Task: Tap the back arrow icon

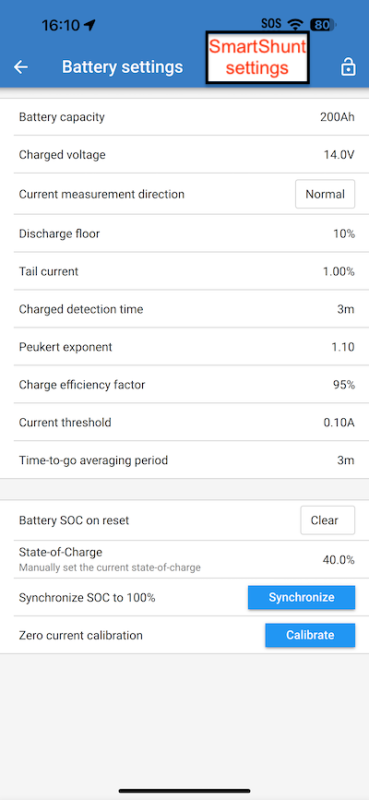Action: (x=21, y=67)
